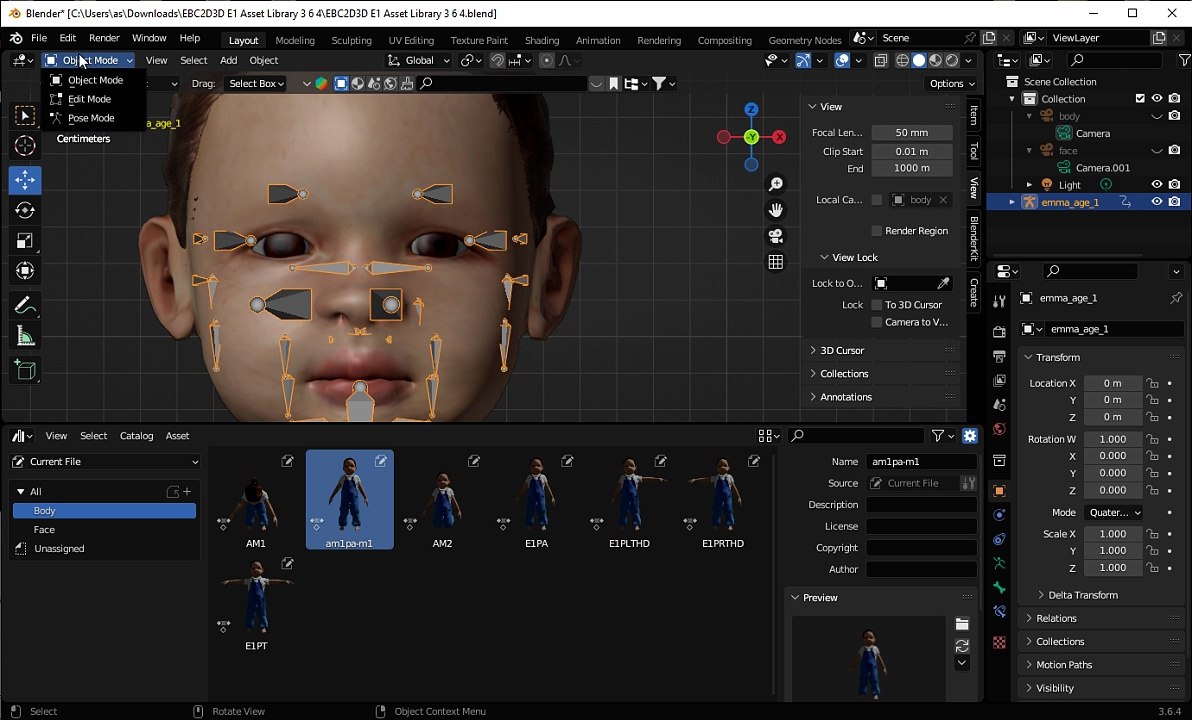Viewport: 1192px width, 720px height.
Task: Activate the Scale tool
Action: 24,241
